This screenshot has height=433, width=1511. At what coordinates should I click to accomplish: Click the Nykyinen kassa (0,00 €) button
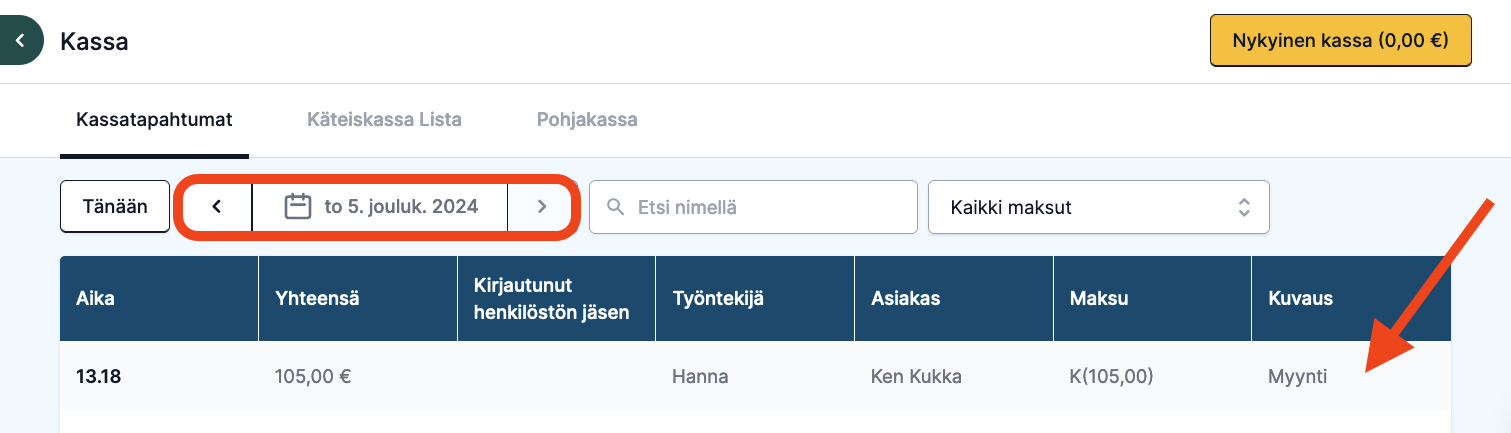pos(1341,41)
